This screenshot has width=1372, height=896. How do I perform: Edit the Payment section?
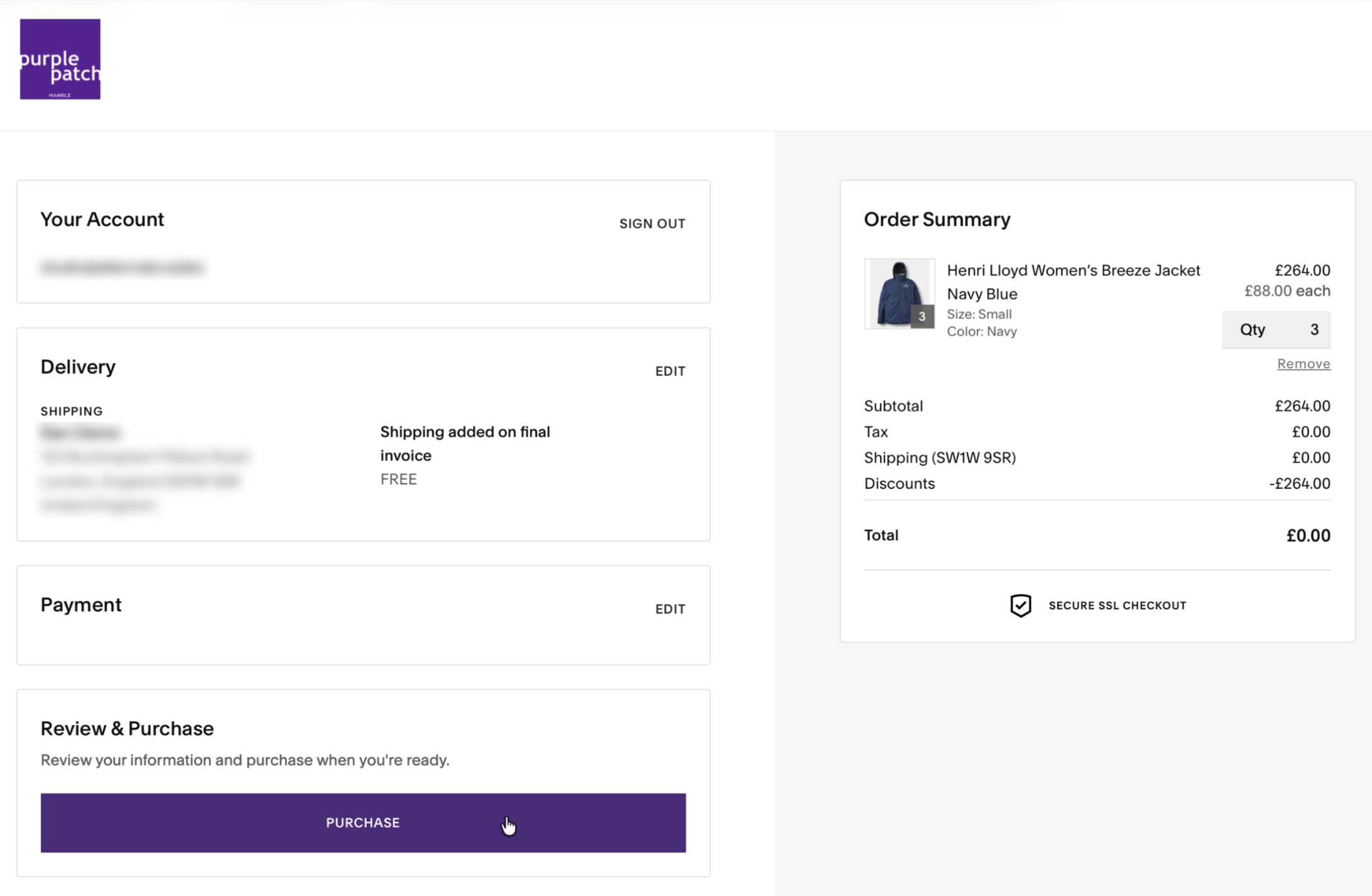(670, 609)
